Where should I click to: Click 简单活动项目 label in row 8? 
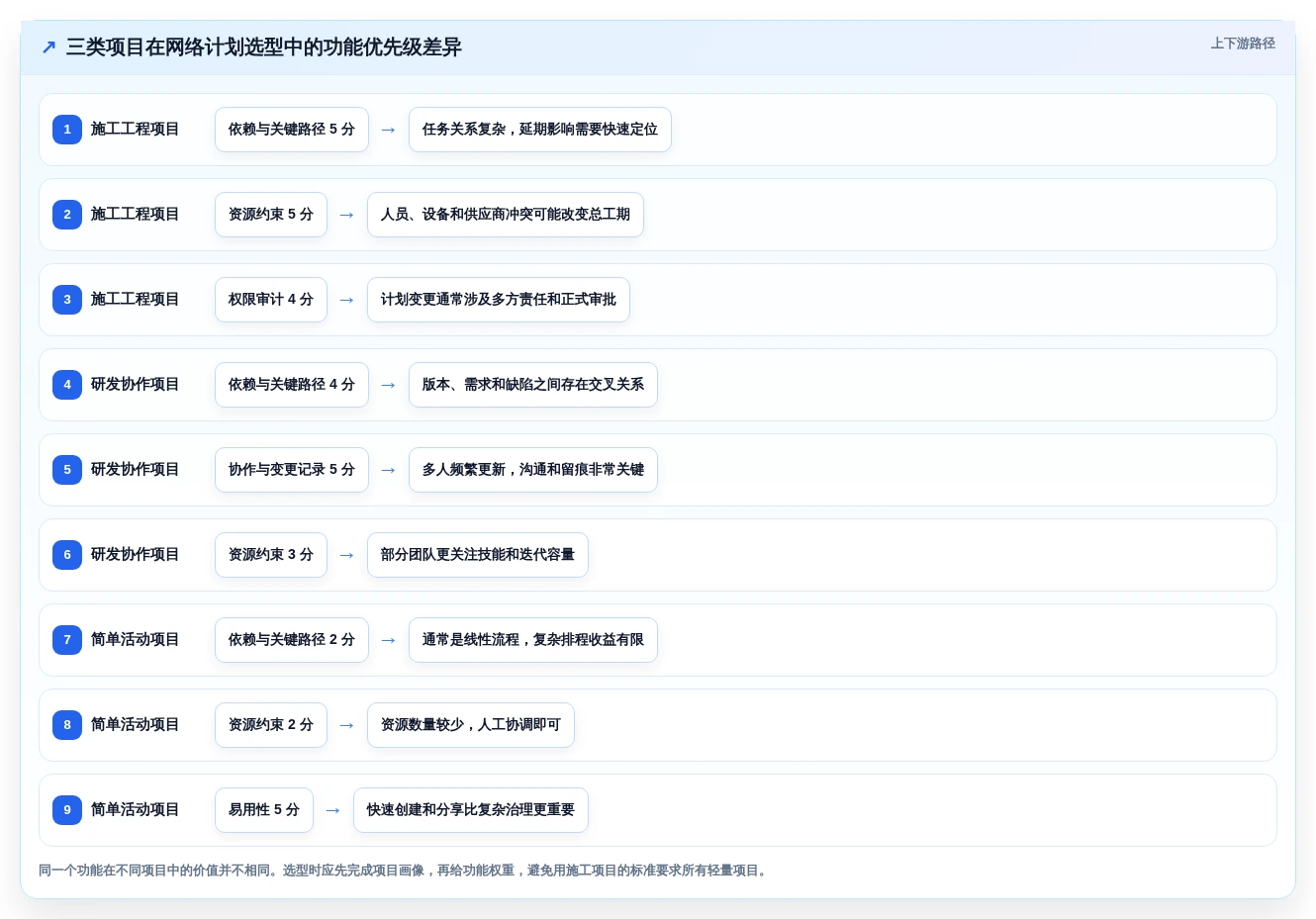pos(136,725)
